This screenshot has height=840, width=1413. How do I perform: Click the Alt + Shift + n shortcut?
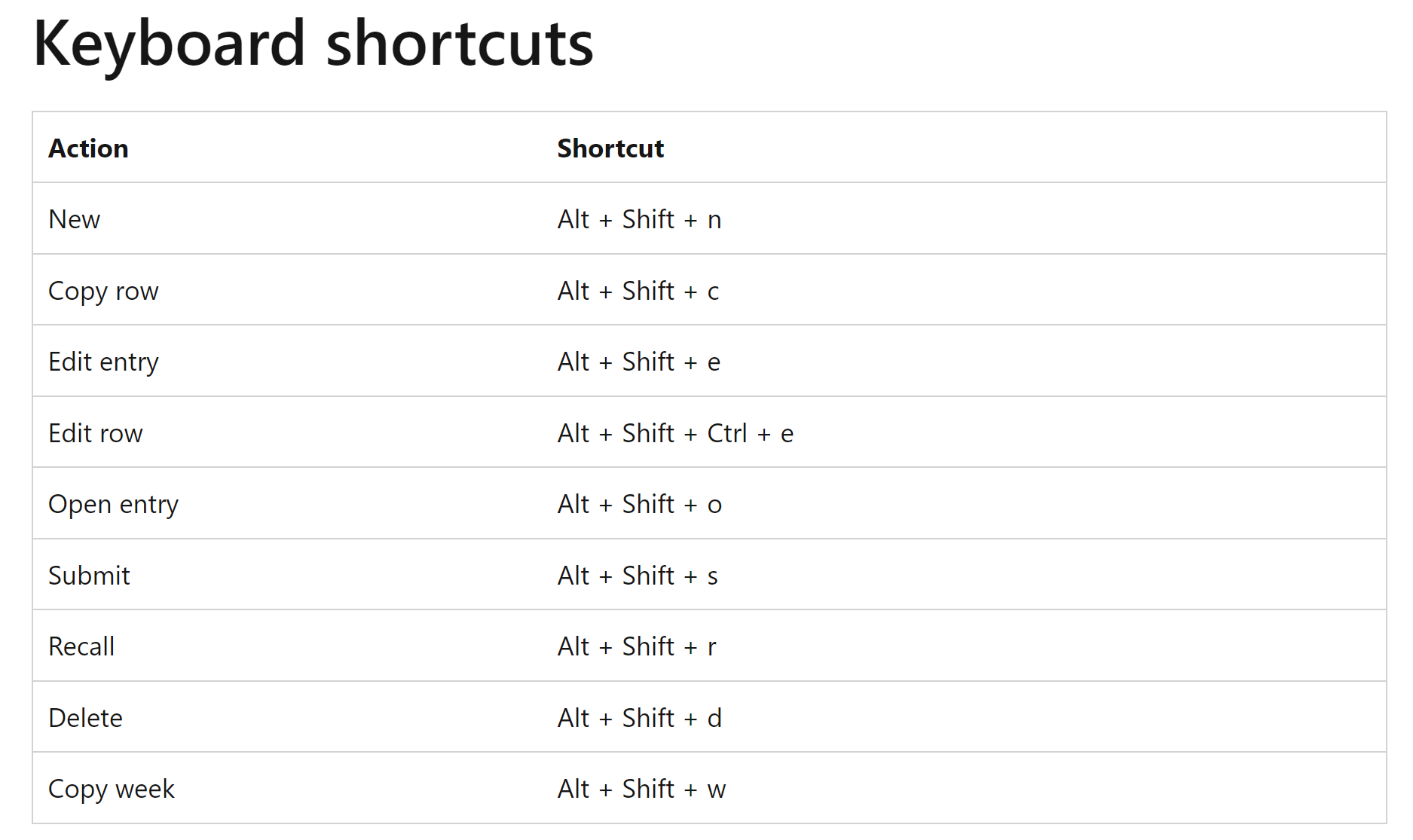coord(640,219)
